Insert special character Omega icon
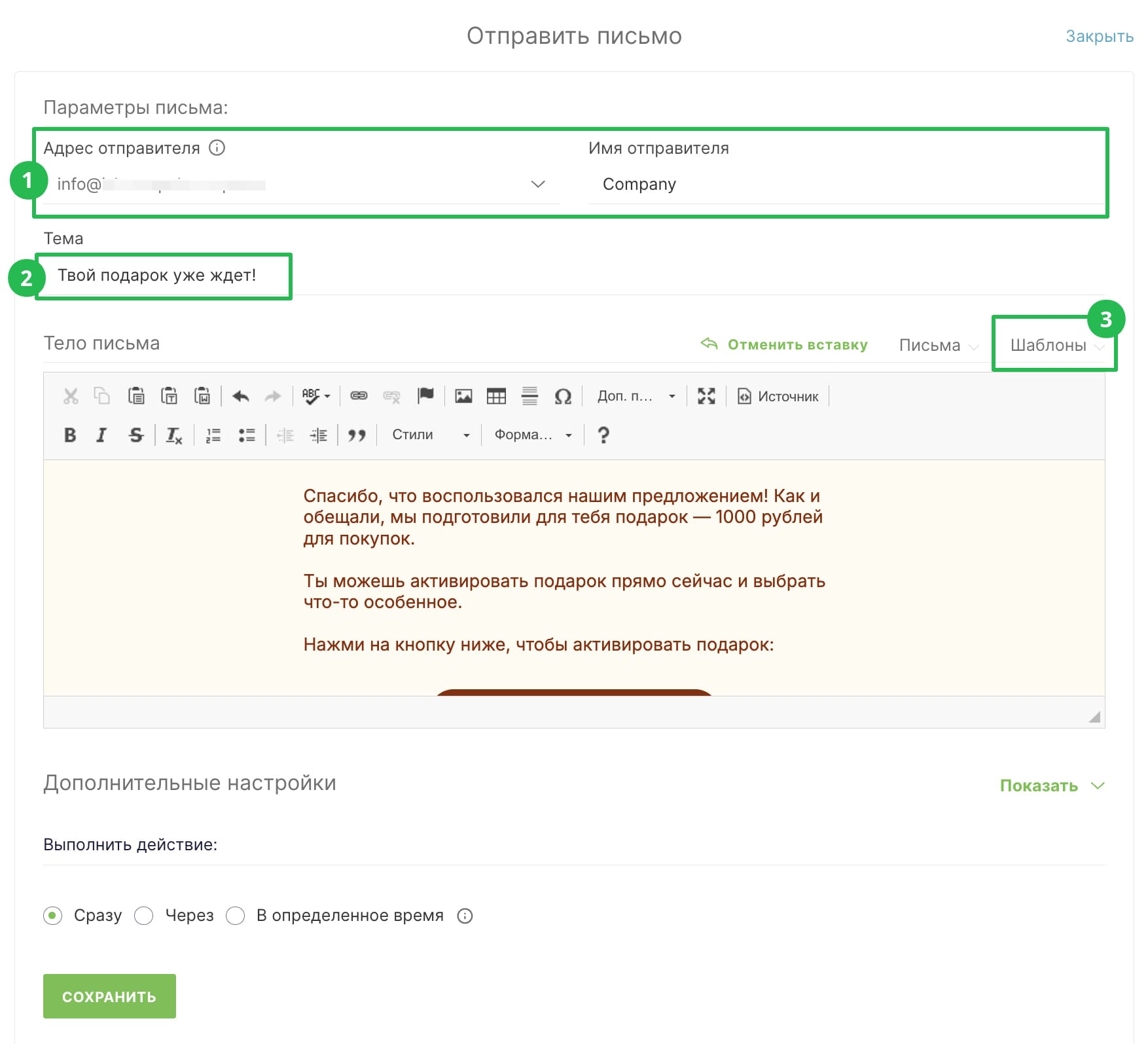 pyautogui.click(x=563, y=396)
